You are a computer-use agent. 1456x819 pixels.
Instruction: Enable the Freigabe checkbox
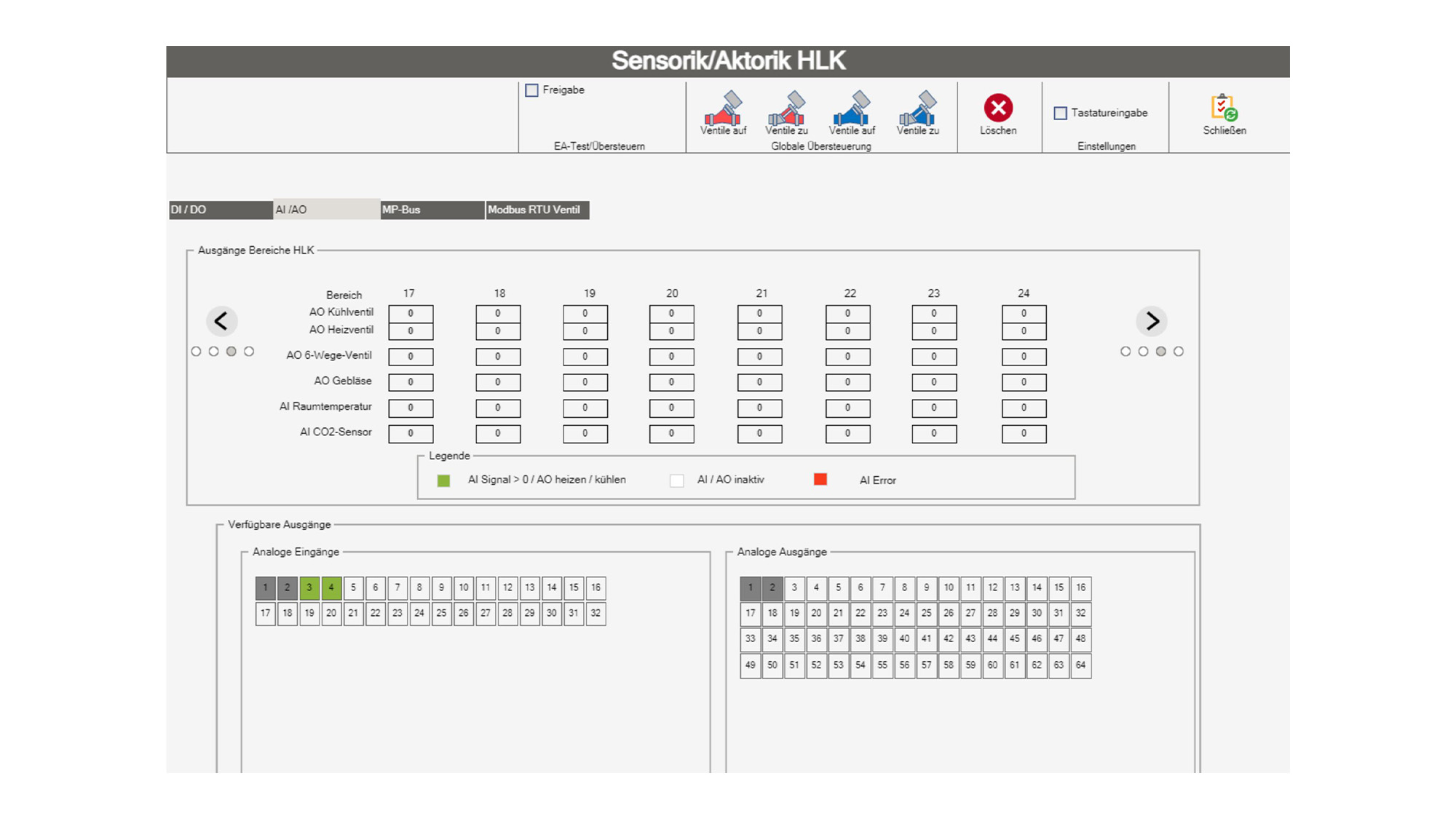(532, 90)
